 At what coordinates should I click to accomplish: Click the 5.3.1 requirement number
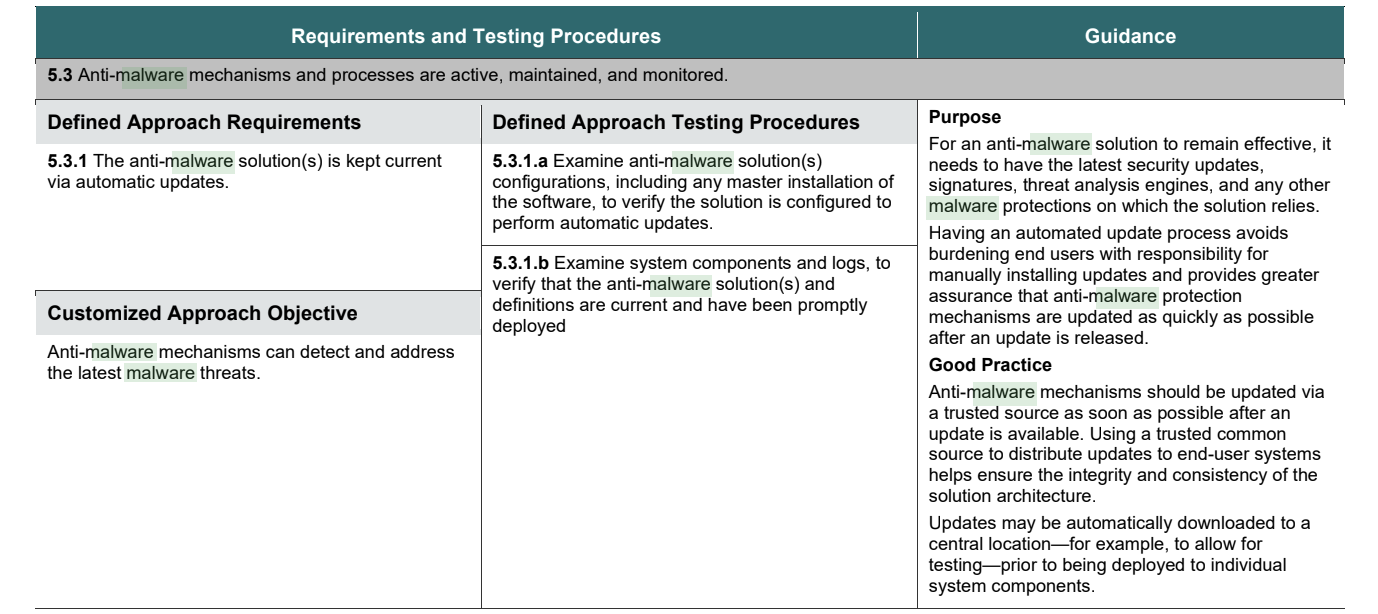67,161
